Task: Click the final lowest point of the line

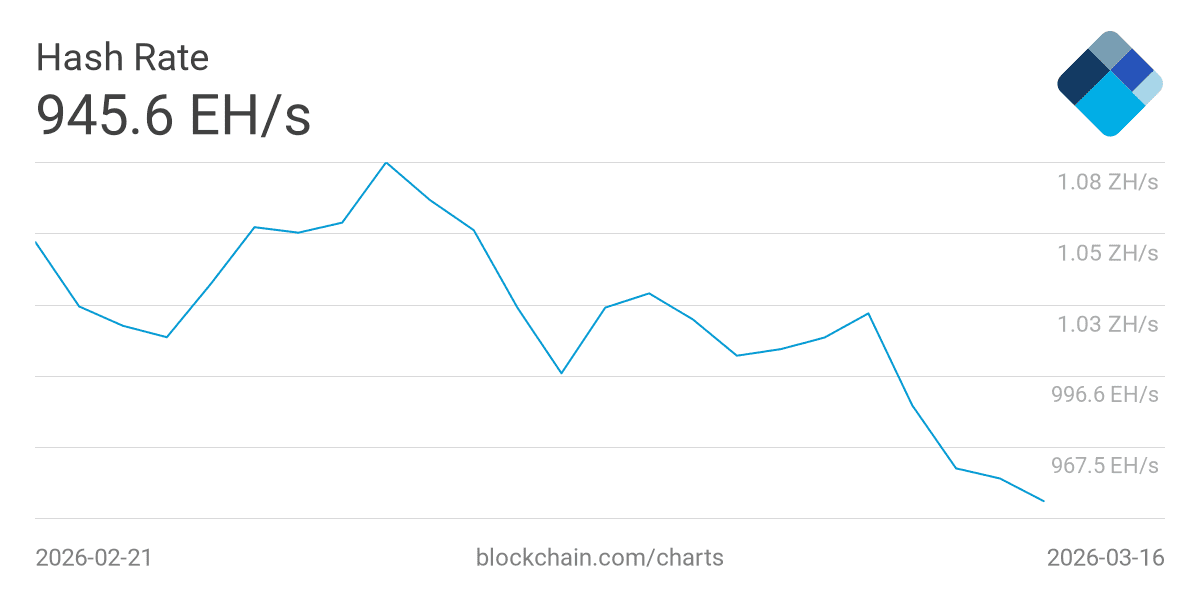Action: [1044, 501]
